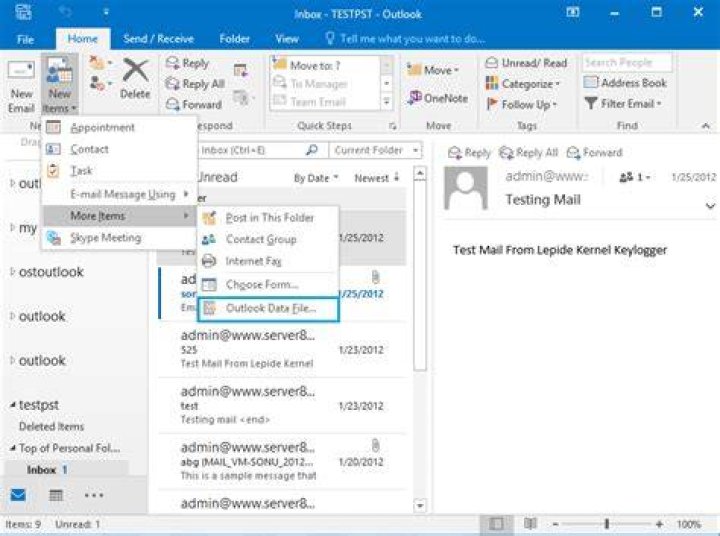
Task: Select Outlook Data File... menu item
Action: click(269, 309)
